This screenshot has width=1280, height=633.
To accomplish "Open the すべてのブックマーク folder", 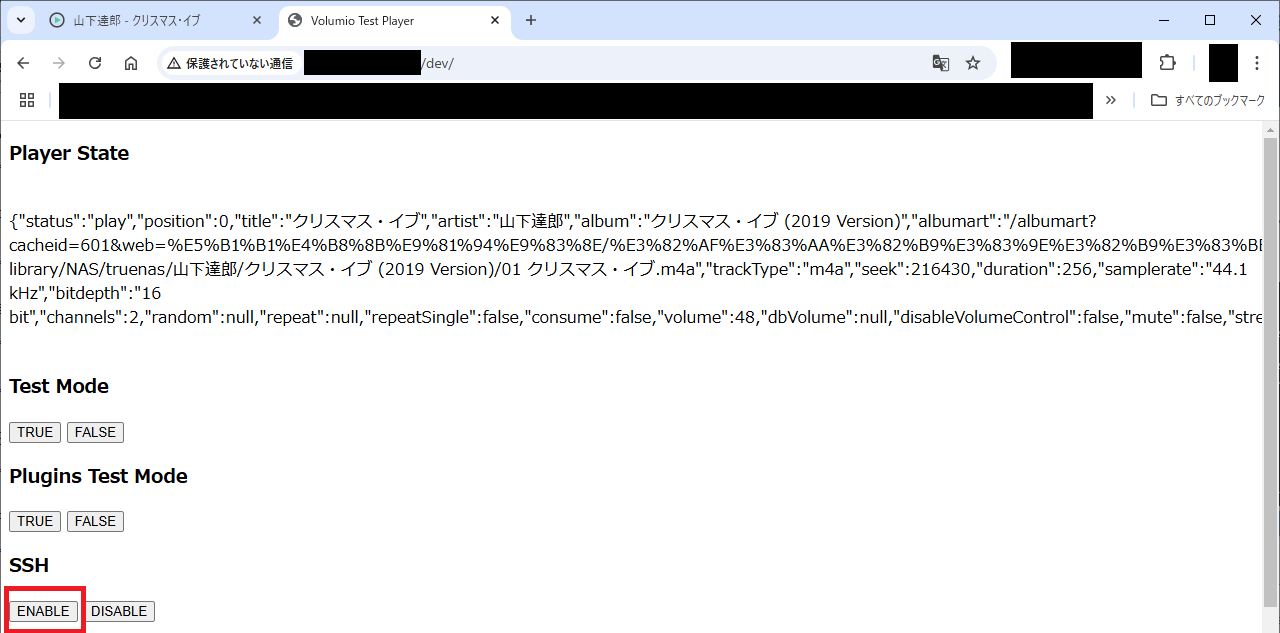I will (1208, 100).
